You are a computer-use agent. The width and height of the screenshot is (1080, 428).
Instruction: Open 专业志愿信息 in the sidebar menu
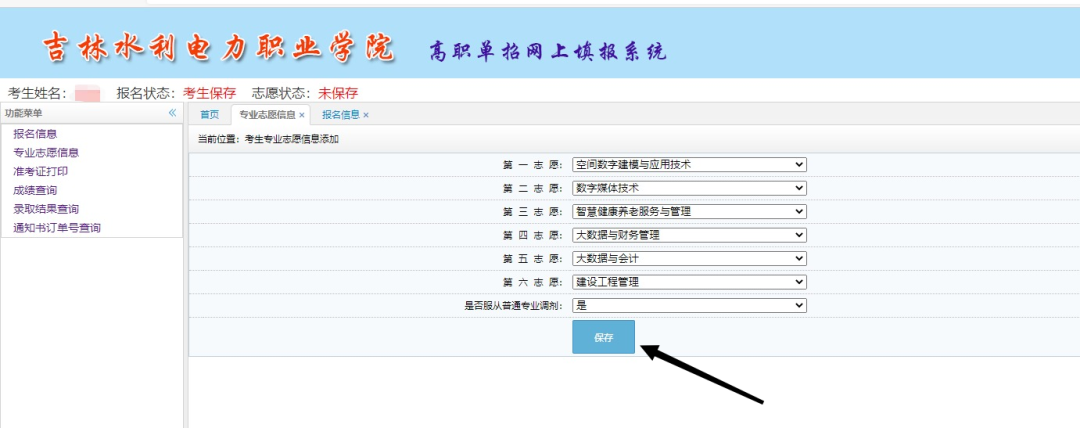(x=46, y=153)
